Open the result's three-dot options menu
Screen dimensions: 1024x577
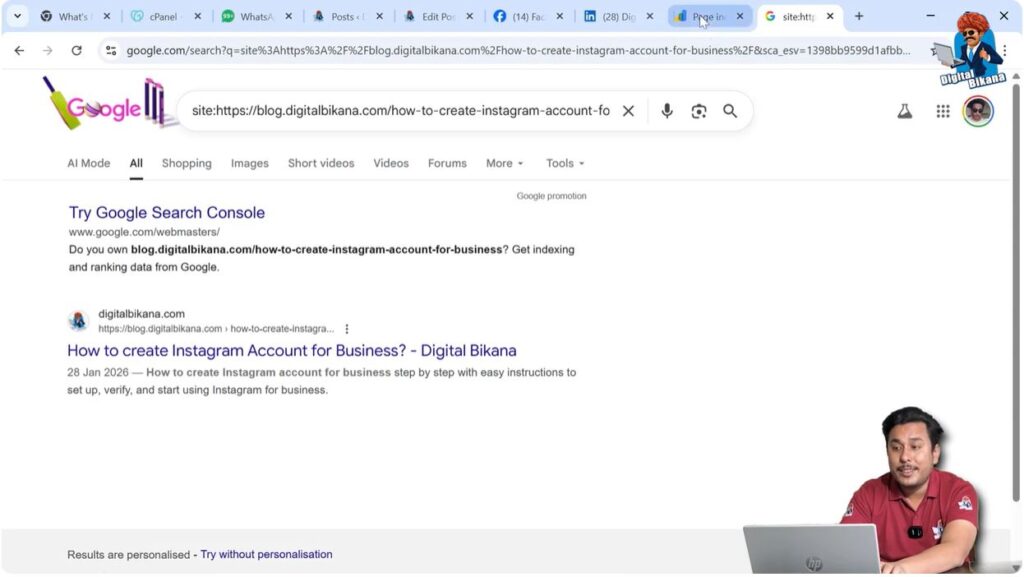pyautogui.click(x=347, y=329)
